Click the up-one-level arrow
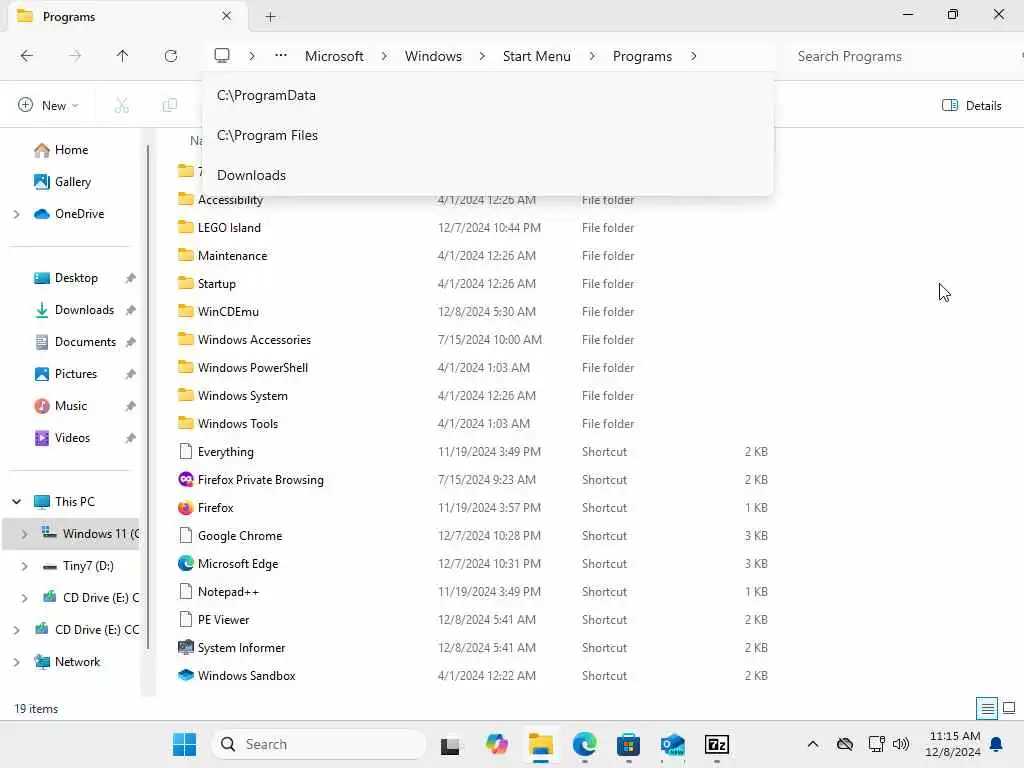 pos(122,56)
